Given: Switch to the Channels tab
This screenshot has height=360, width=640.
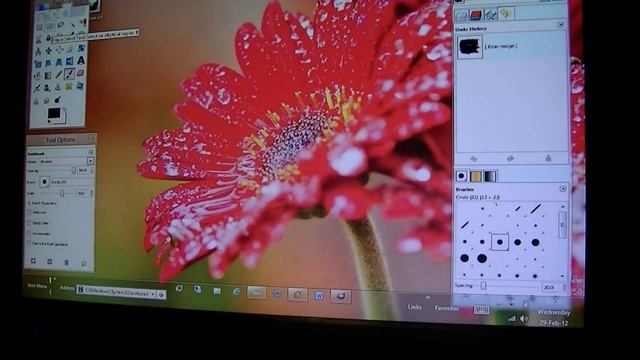Looking at the screenshot, I should click(476, 15).
